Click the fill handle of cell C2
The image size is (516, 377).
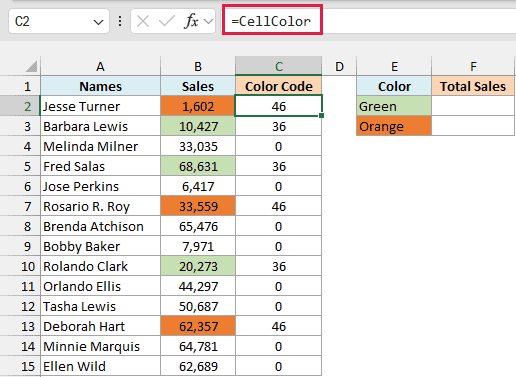(321, 115)
